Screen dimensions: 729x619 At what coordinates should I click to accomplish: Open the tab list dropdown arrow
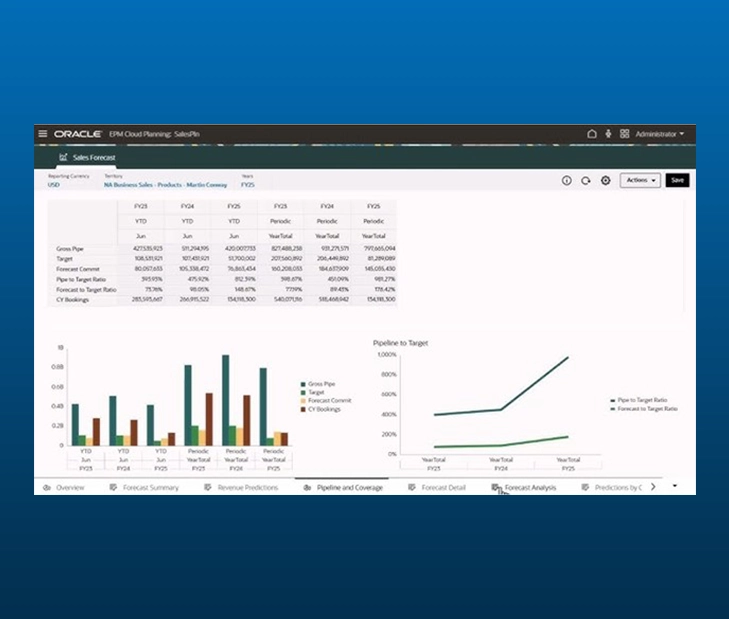click(675, 486)
